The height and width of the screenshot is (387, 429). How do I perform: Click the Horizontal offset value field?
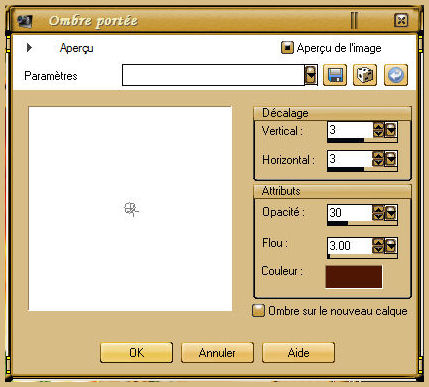click(x=350, y=159)
